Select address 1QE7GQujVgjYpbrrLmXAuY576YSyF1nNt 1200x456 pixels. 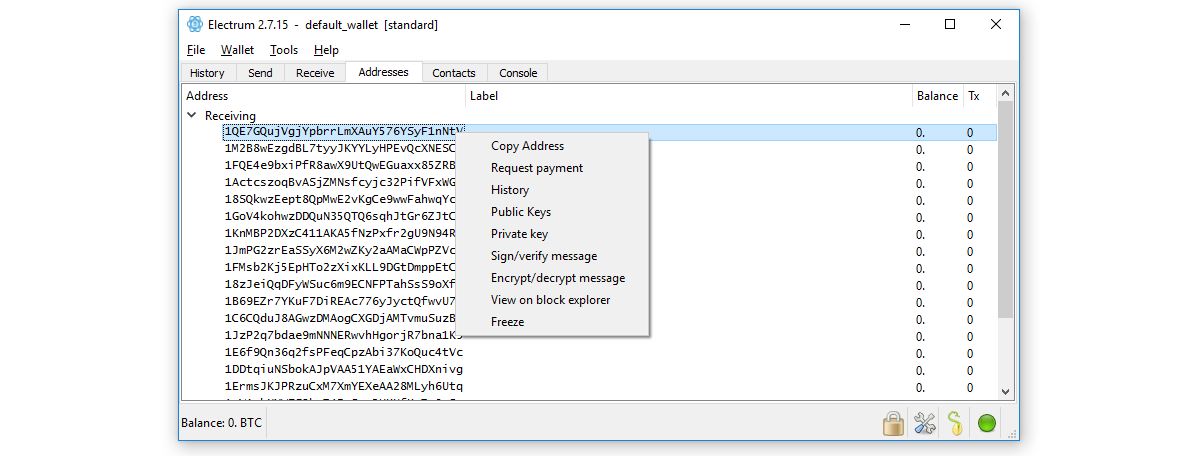click(344, 132)
